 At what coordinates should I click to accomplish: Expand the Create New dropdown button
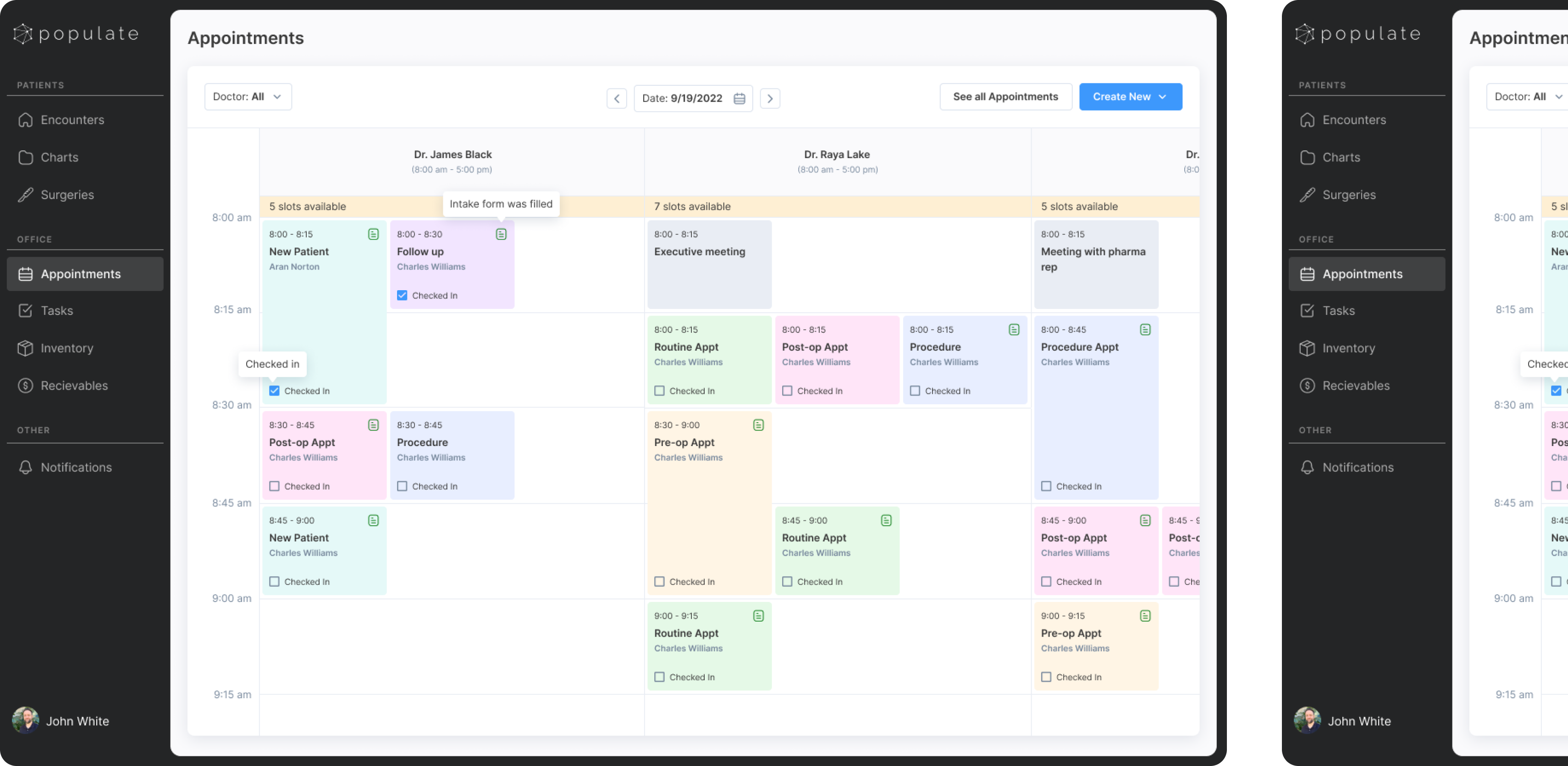[x=1130, y=97]
